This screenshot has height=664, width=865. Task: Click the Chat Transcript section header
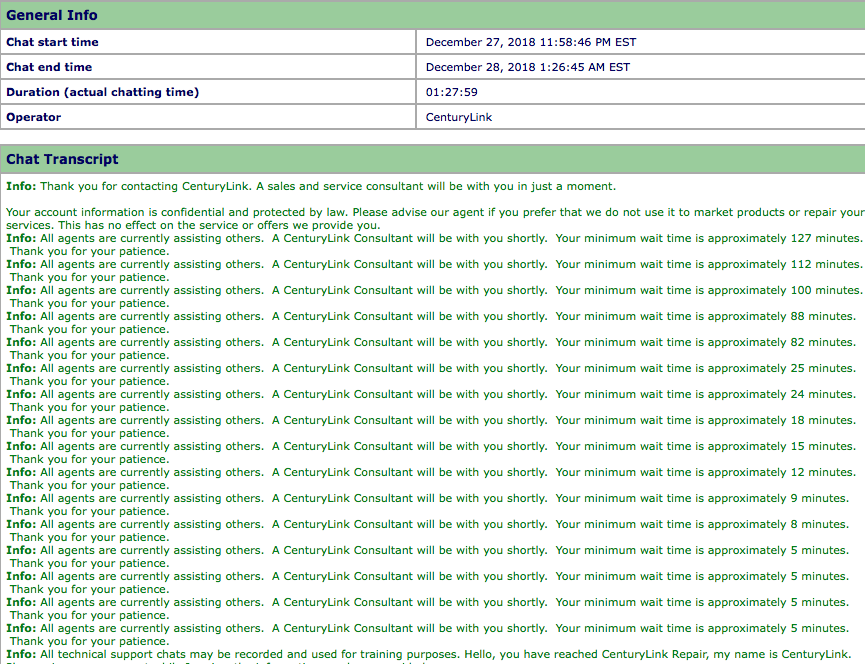click(x=432, y=159)
